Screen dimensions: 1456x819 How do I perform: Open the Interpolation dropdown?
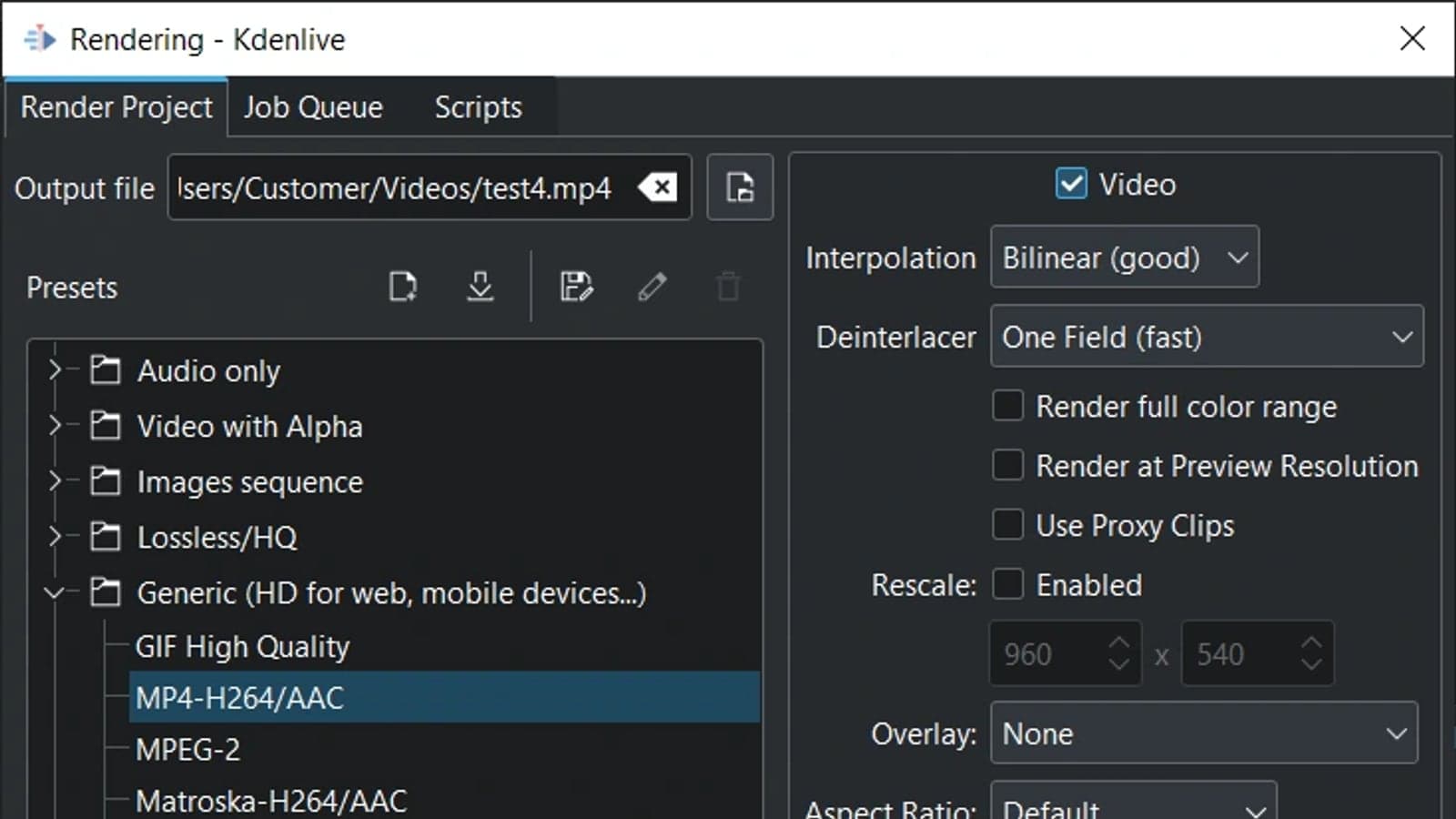1125,258
